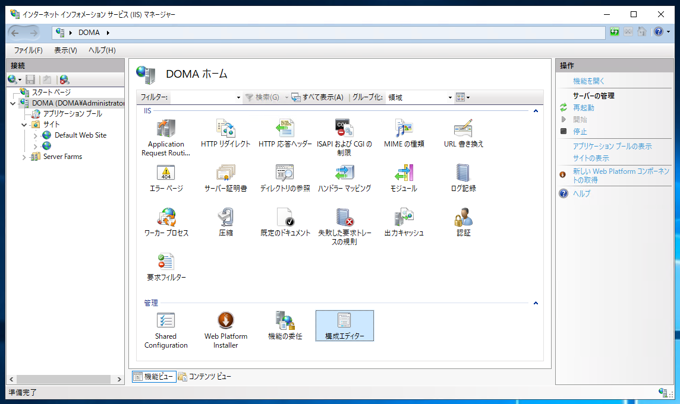This screenshot has height=404, width=680.
Task: Collapse the サイト tree node
Action: [24, 124]
